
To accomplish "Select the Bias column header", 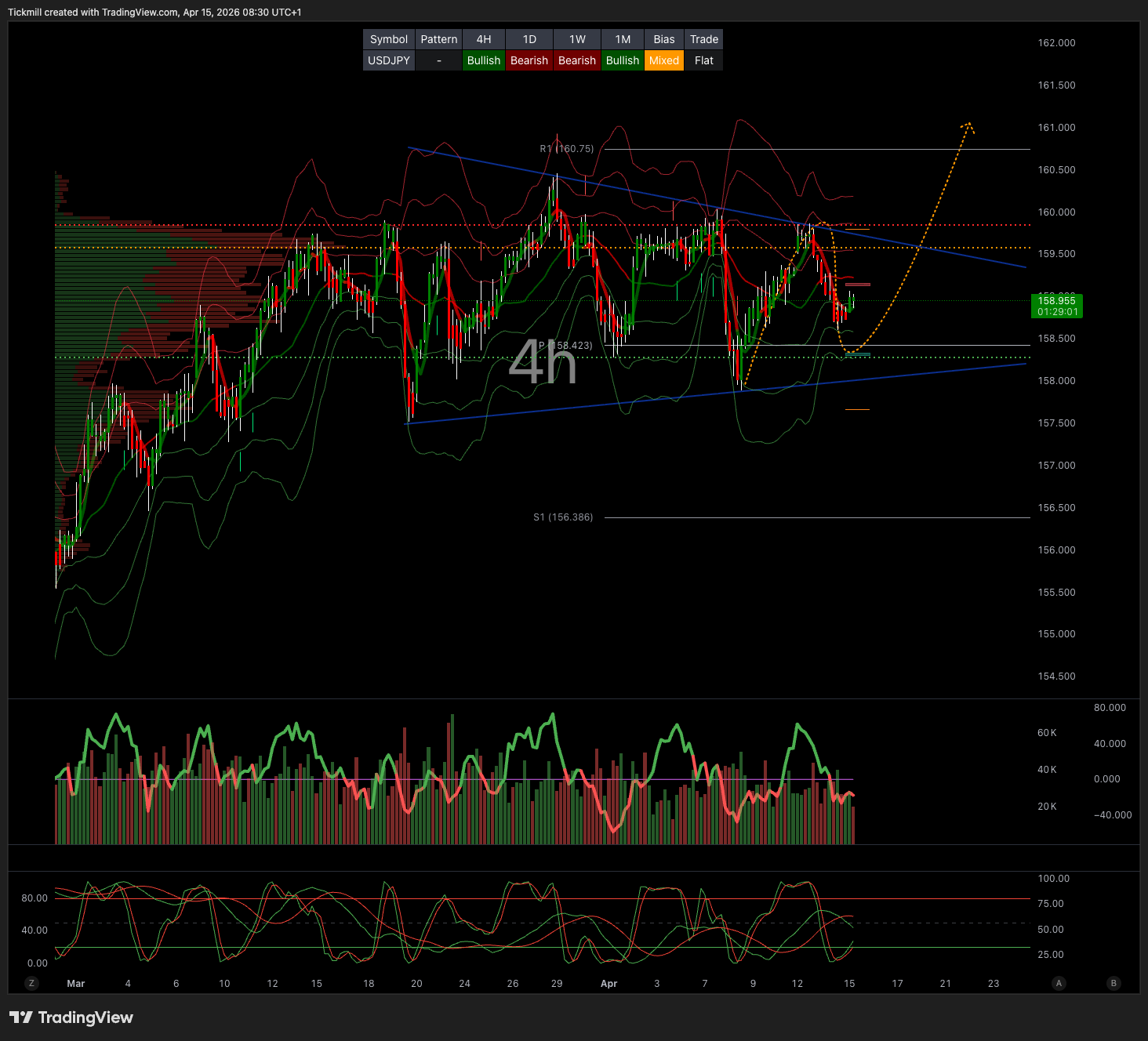I will [x=663, y=39].
